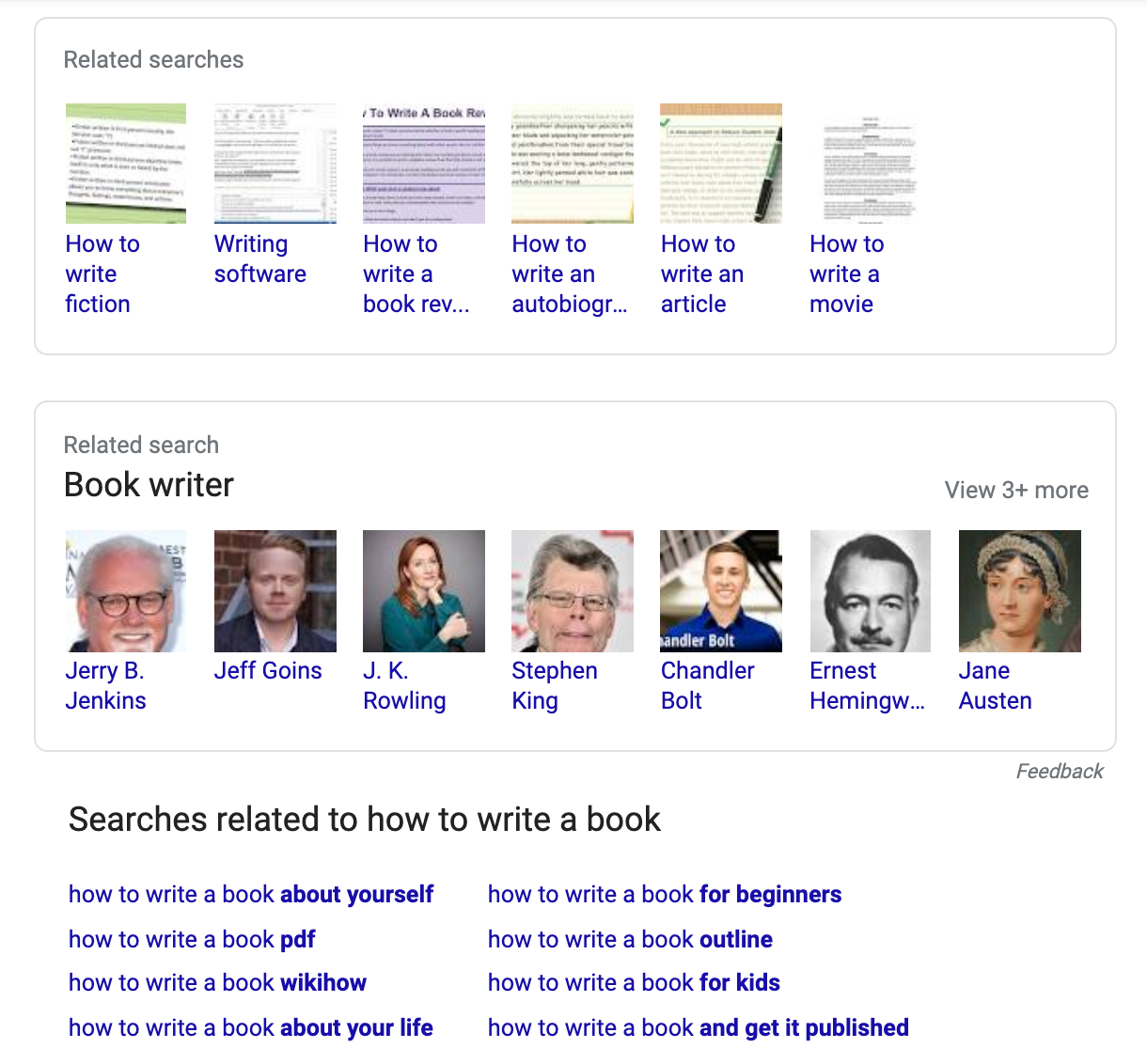Open Jeff Goins portrait photo
Viewport: 1147px width, 1064px height.
275,591
